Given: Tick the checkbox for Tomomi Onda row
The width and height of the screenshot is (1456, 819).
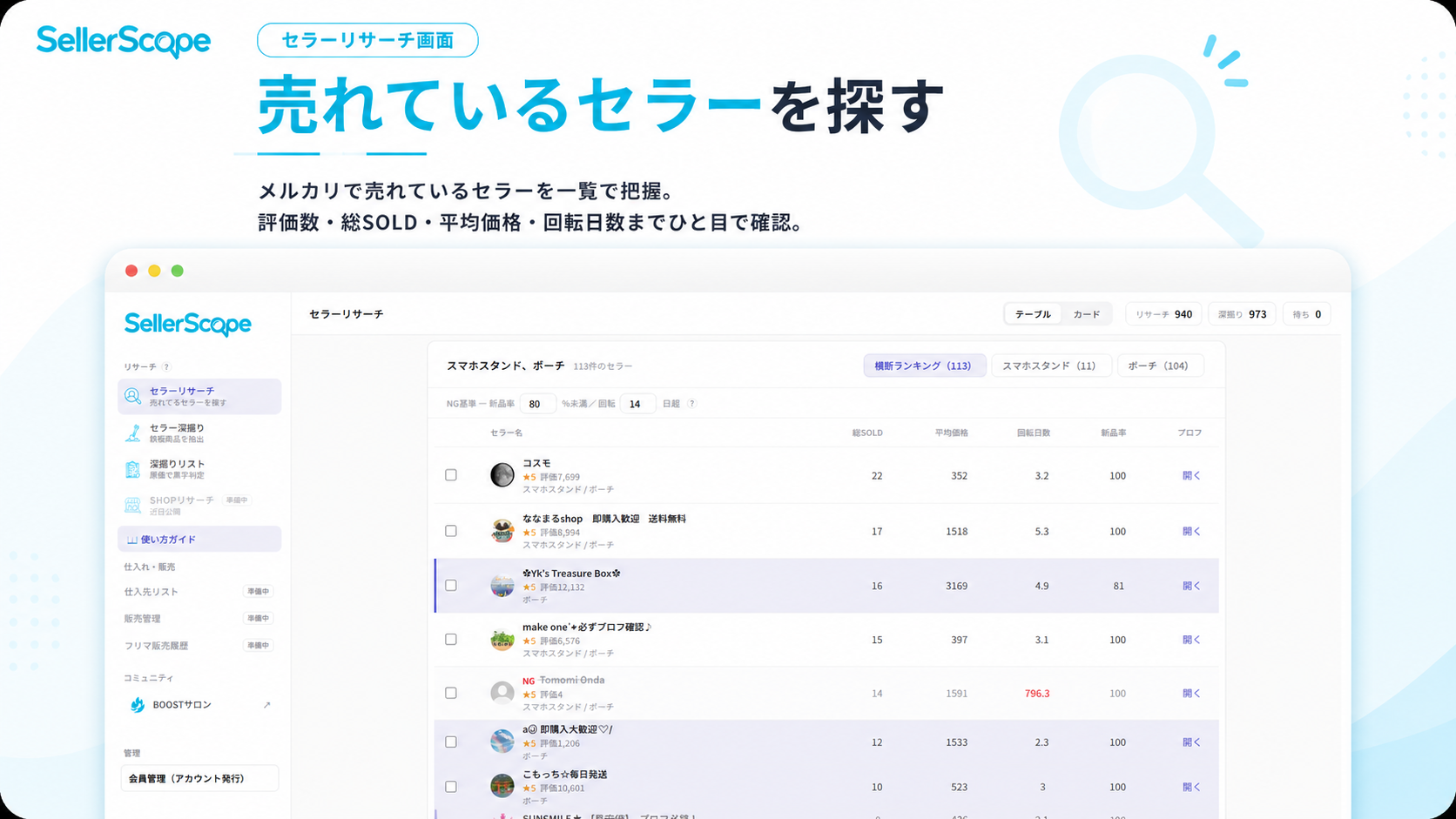Looking at the screenshot, I should point(451,694).
